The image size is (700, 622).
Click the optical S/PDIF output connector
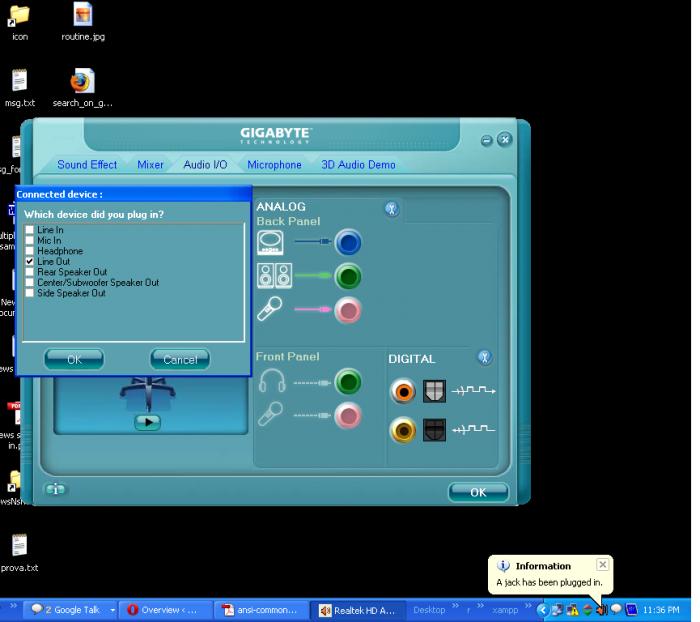434,392
